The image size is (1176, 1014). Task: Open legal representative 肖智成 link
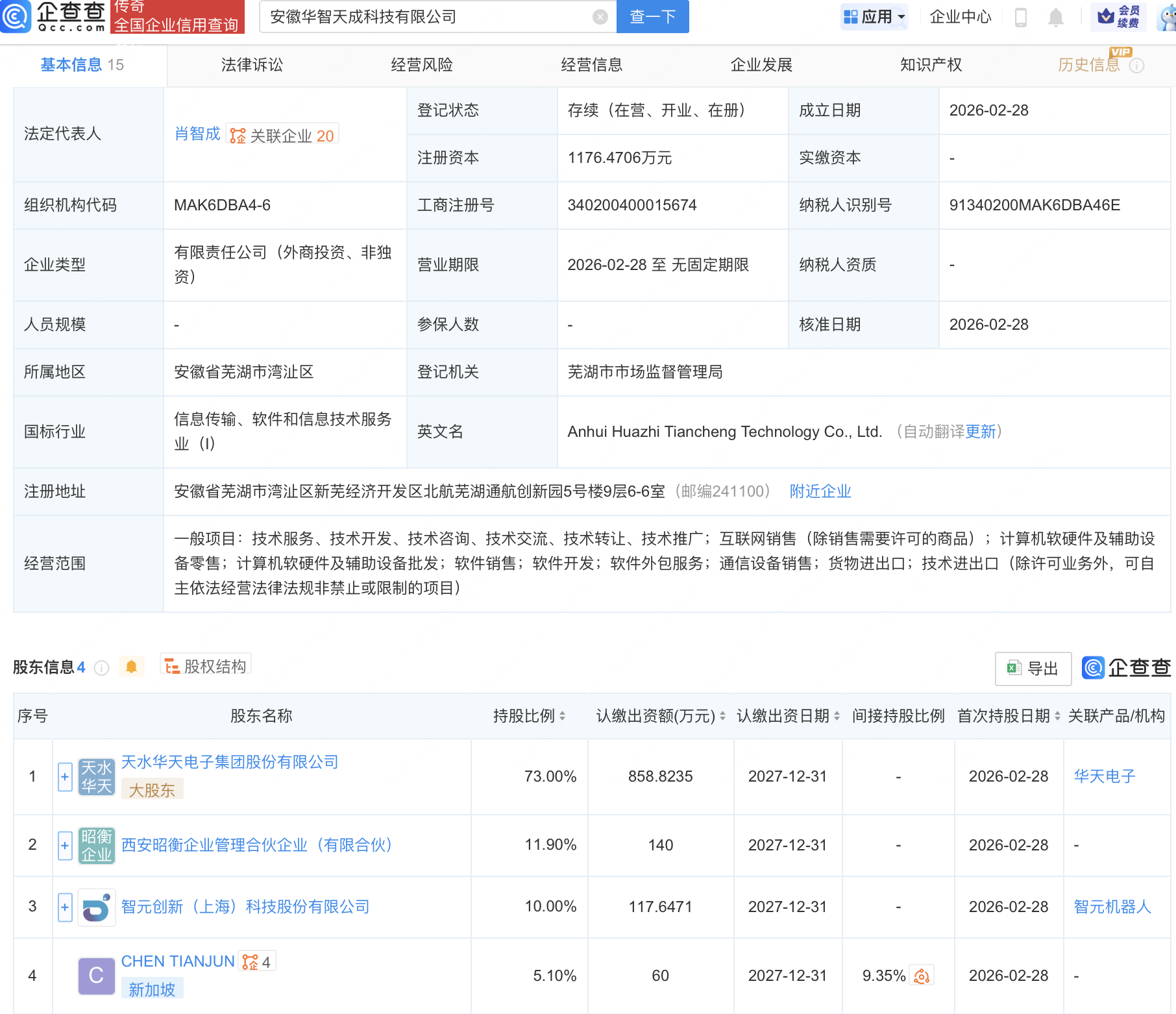[197, 134]
